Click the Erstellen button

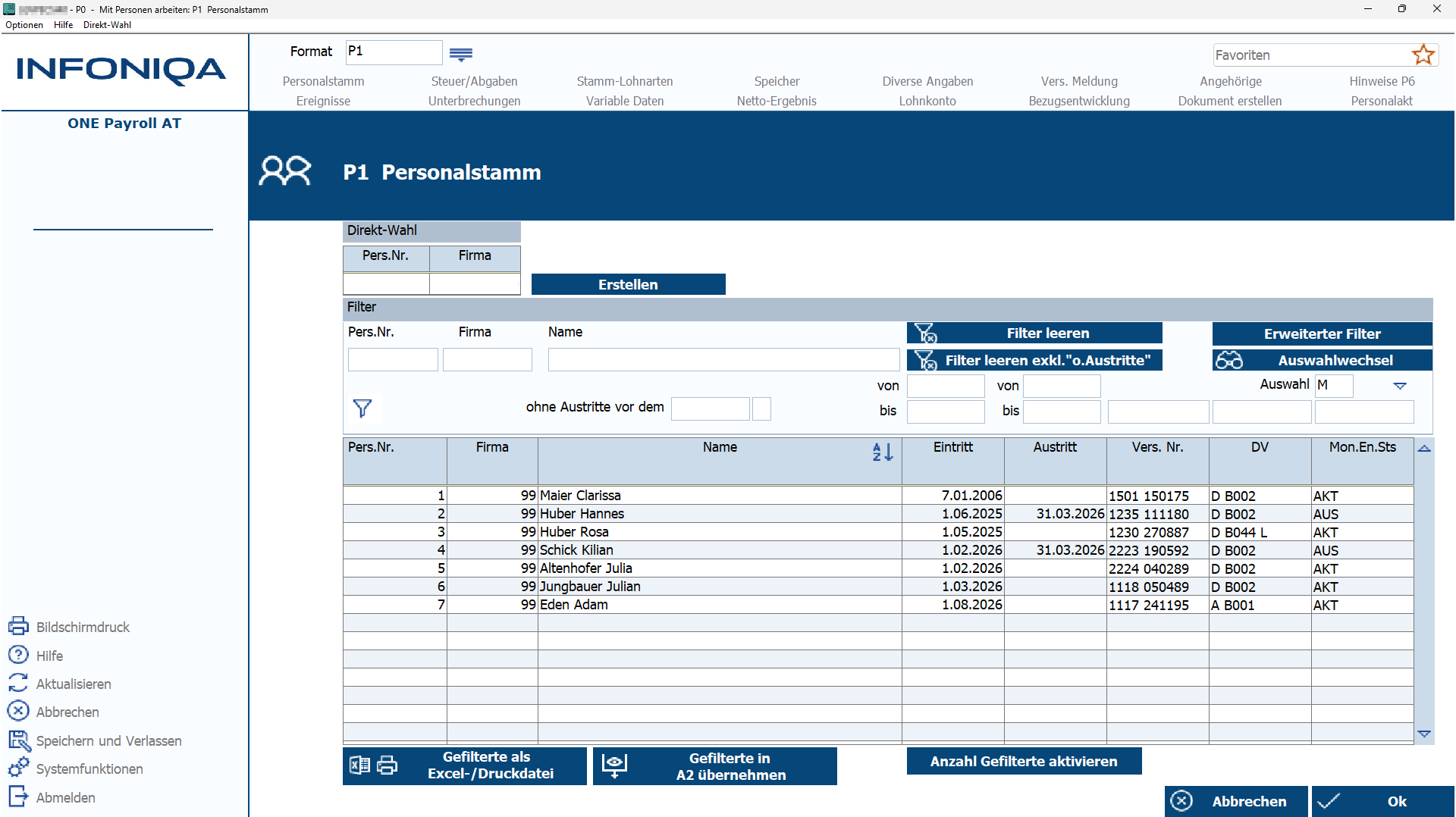tap(628, 284)
